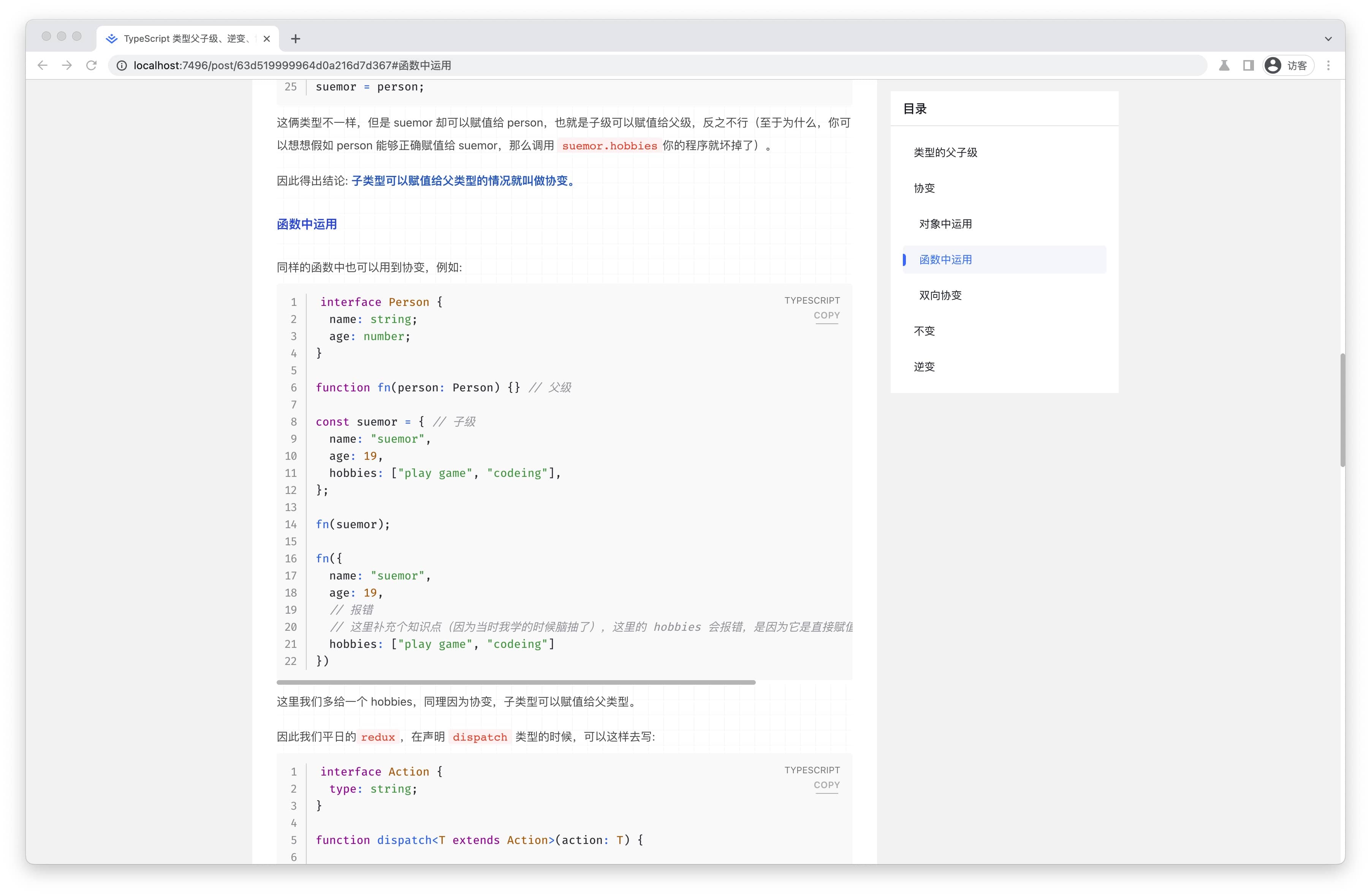Expand the chevron at the top right corner
Viewport: 1371px width, 896px height.
[1328, 39]
